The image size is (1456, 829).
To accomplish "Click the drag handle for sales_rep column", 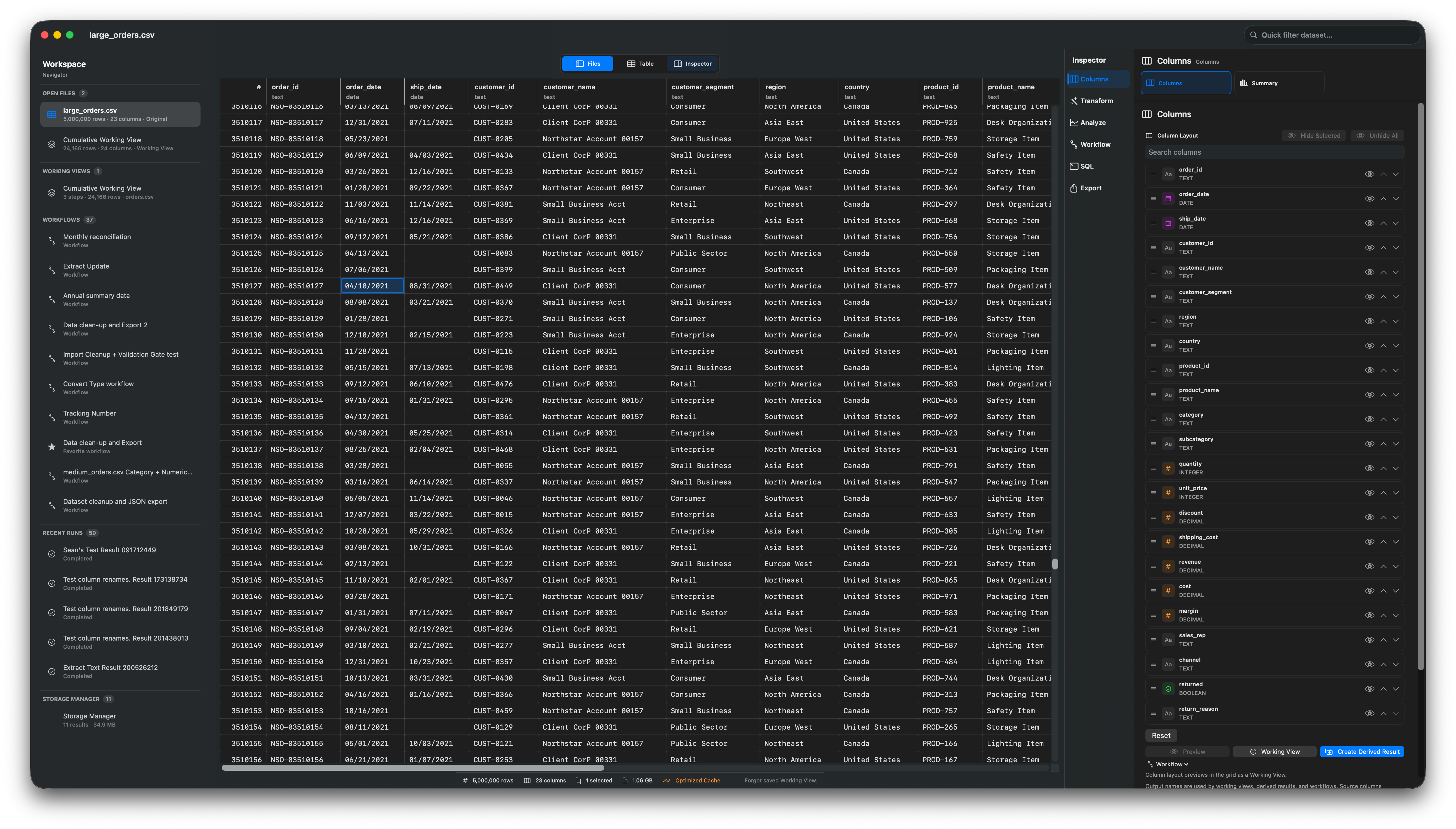I will [x=1153, y=640].
